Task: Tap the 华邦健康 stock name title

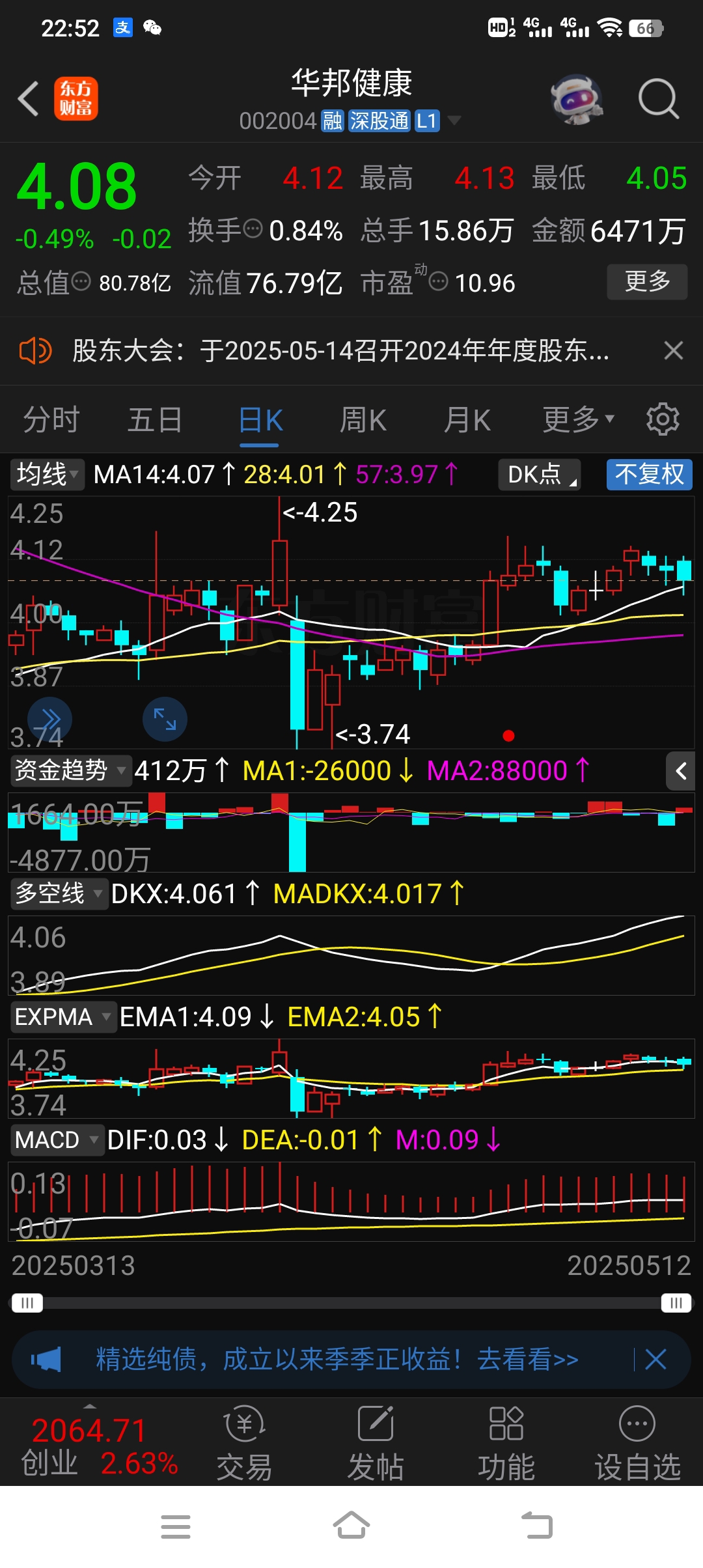Action: pyautogui.click(x=351, y=83)
